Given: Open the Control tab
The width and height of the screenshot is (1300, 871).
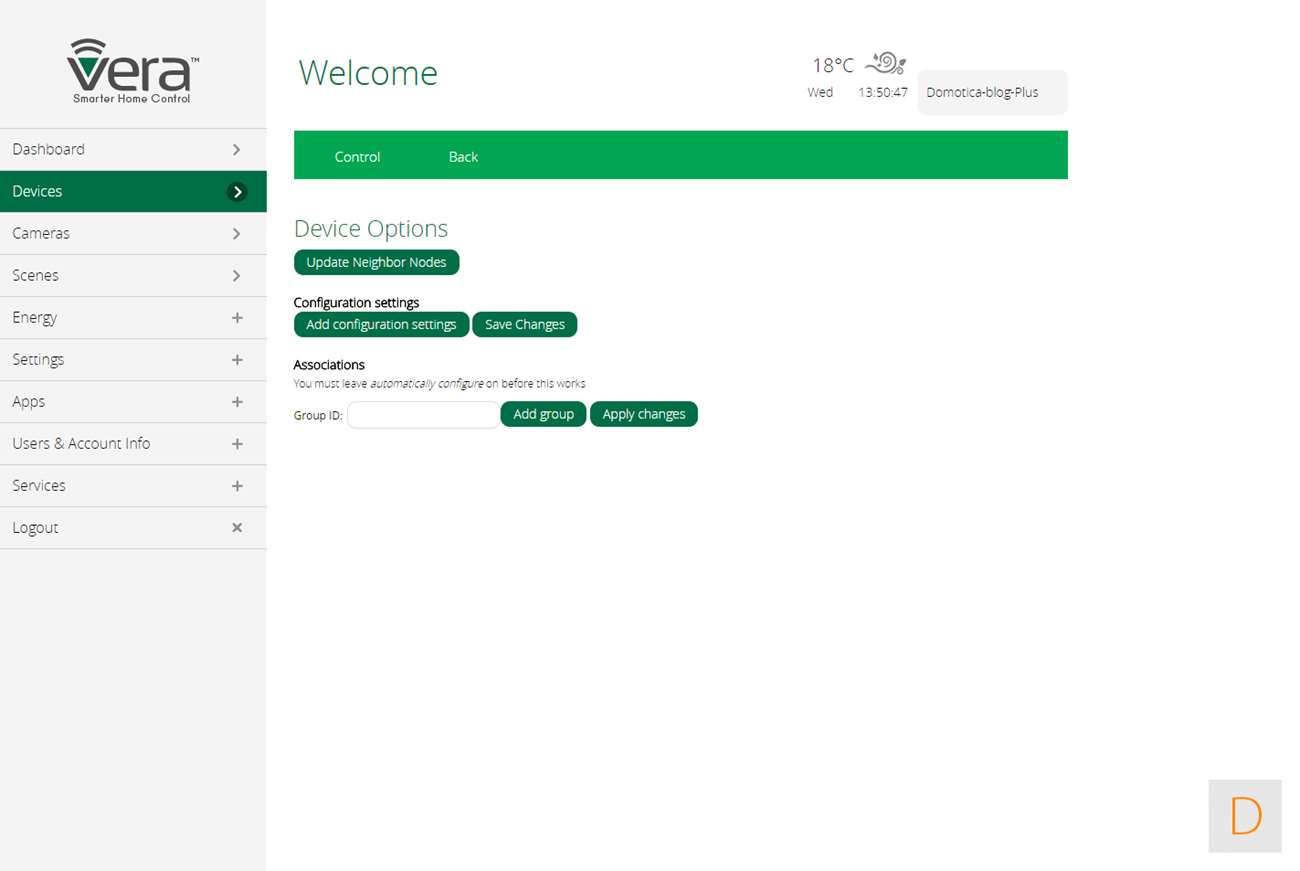Looking at the screenshot, I should tap(357, 157).
